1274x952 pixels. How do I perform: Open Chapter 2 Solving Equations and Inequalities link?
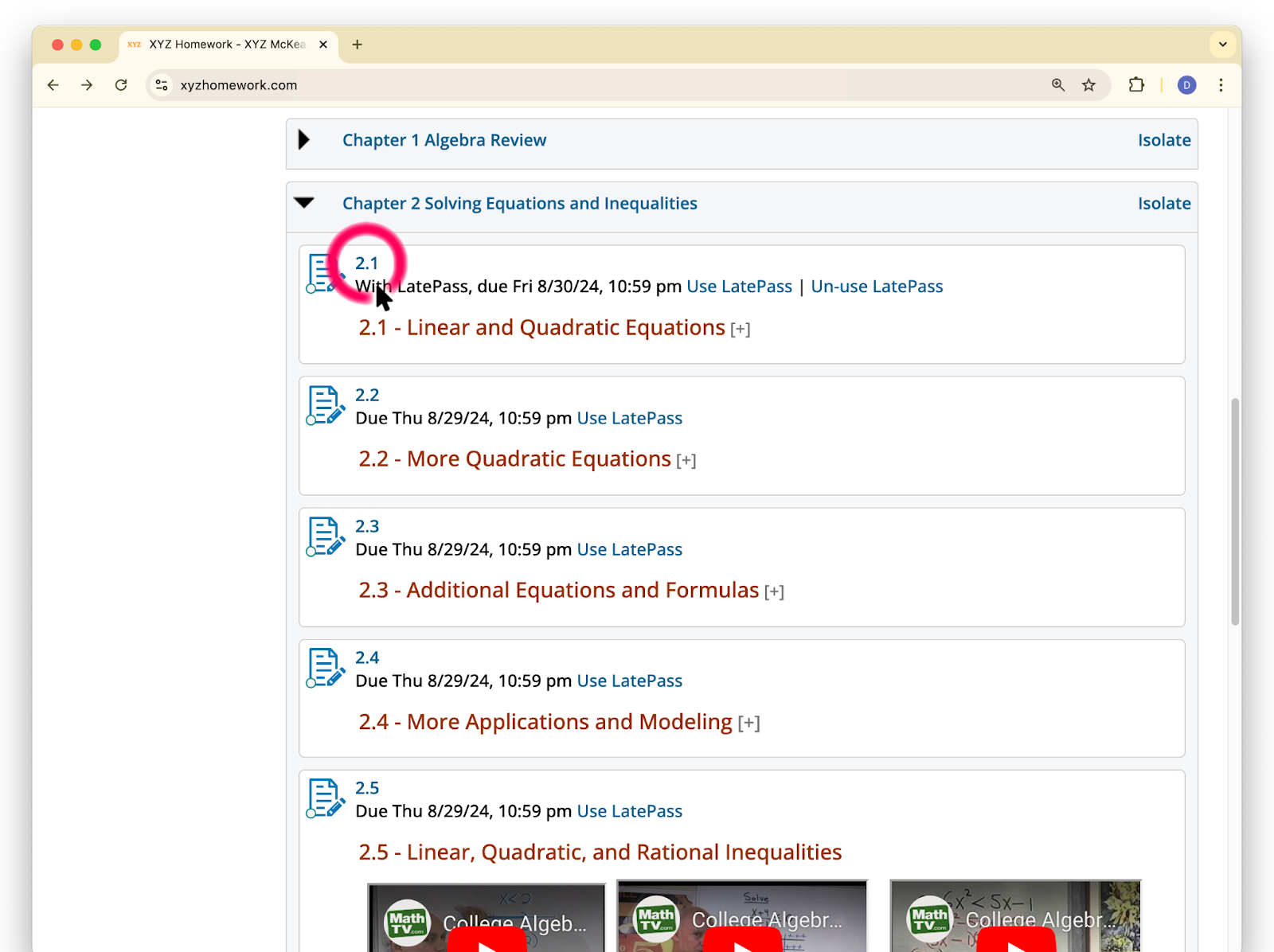coord(520,204)
